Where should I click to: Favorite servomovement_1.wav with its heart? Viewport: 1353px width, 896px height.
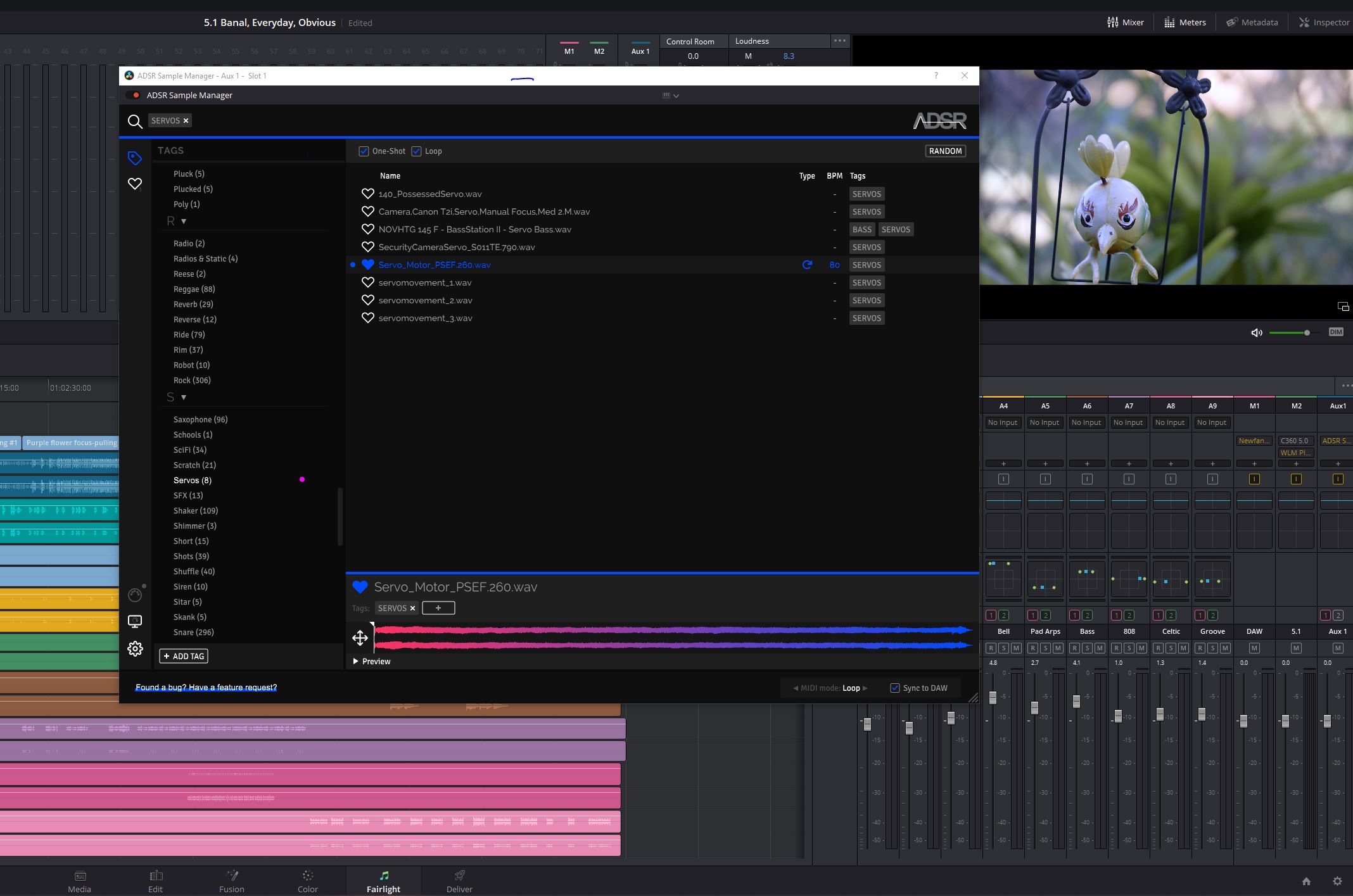tap(367, 282)
